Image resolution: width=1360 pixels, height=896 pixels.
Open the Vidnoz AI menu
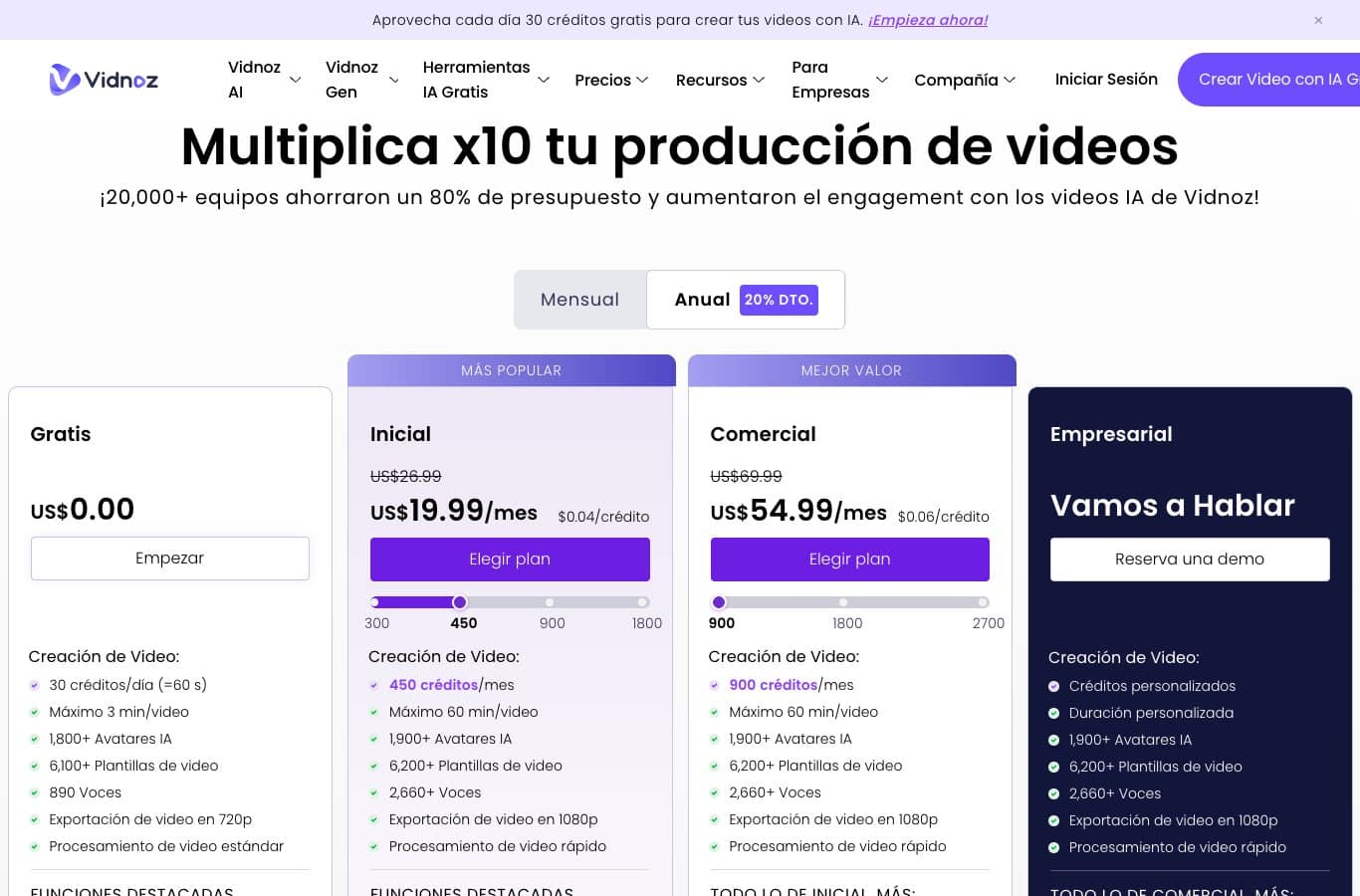point(264,80)
